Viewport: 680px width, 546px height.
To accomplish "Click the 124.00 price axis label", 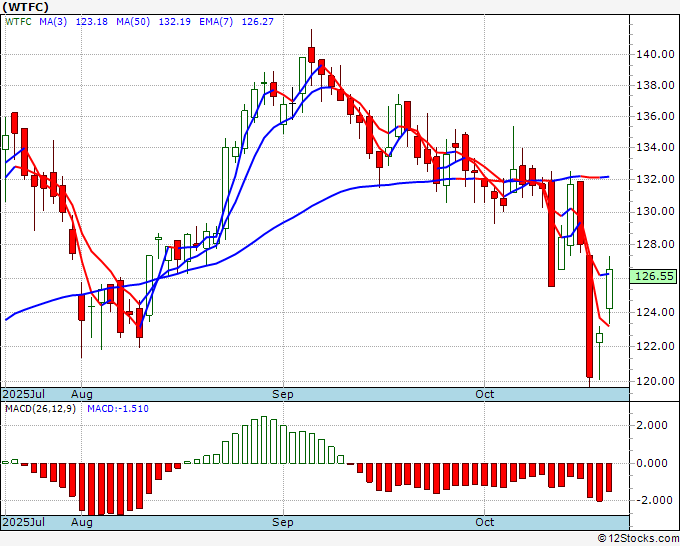I will pyautogui.click(x=655, y=312).
